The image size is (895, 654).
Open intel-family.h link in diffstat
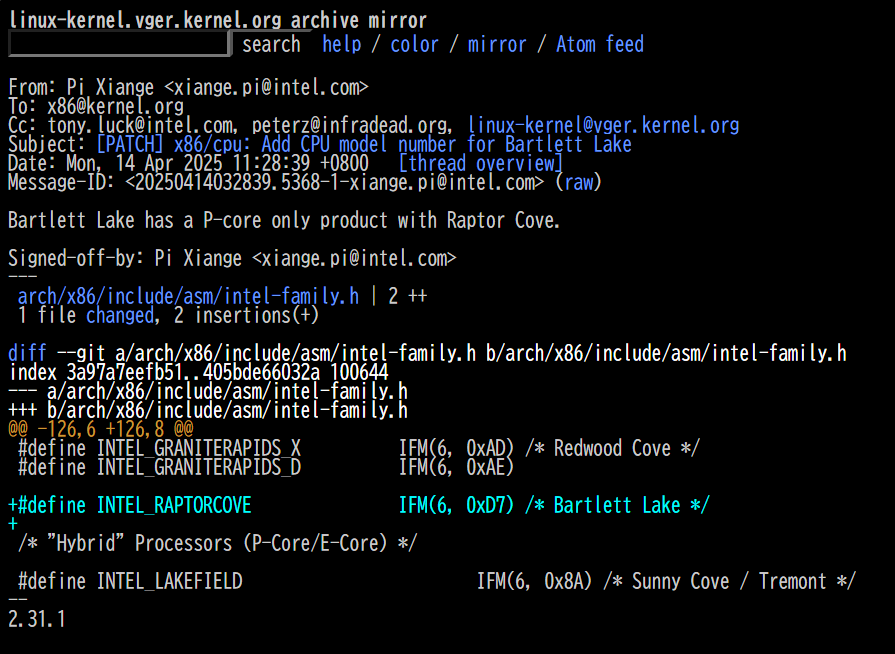[188, 297]
